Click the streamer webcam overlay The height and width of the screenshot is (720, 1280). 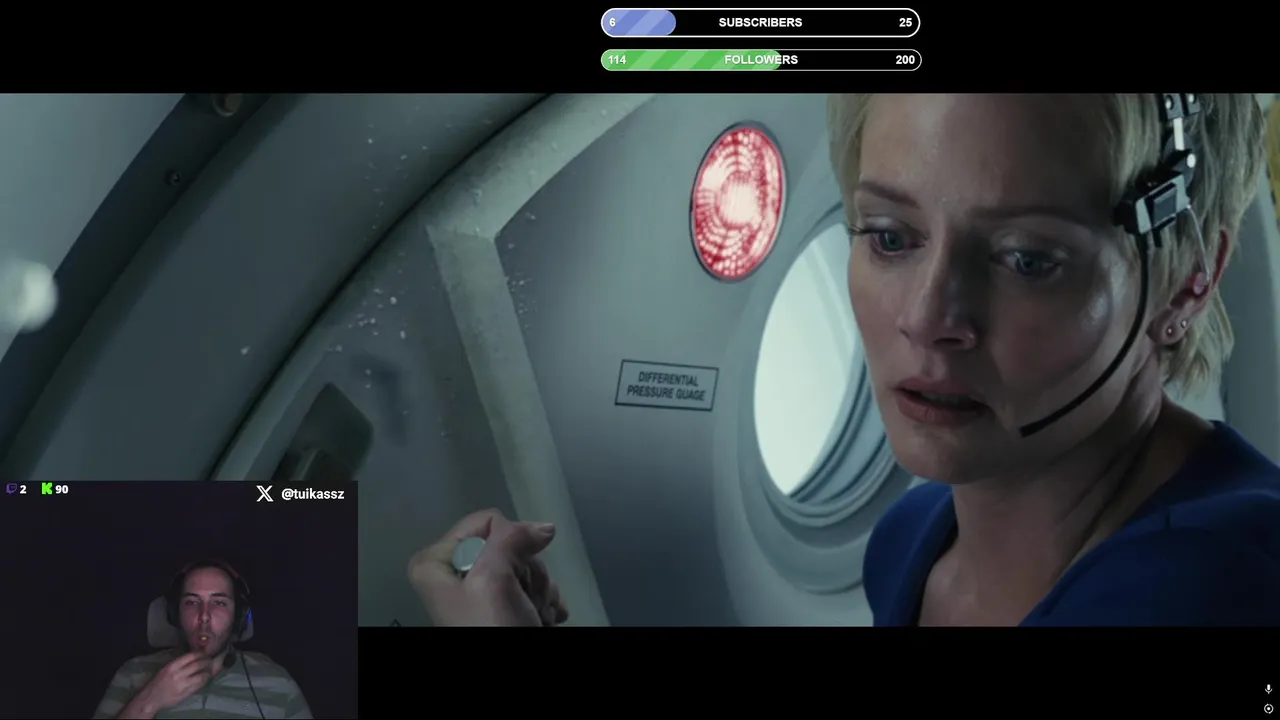tap(179, 600)
